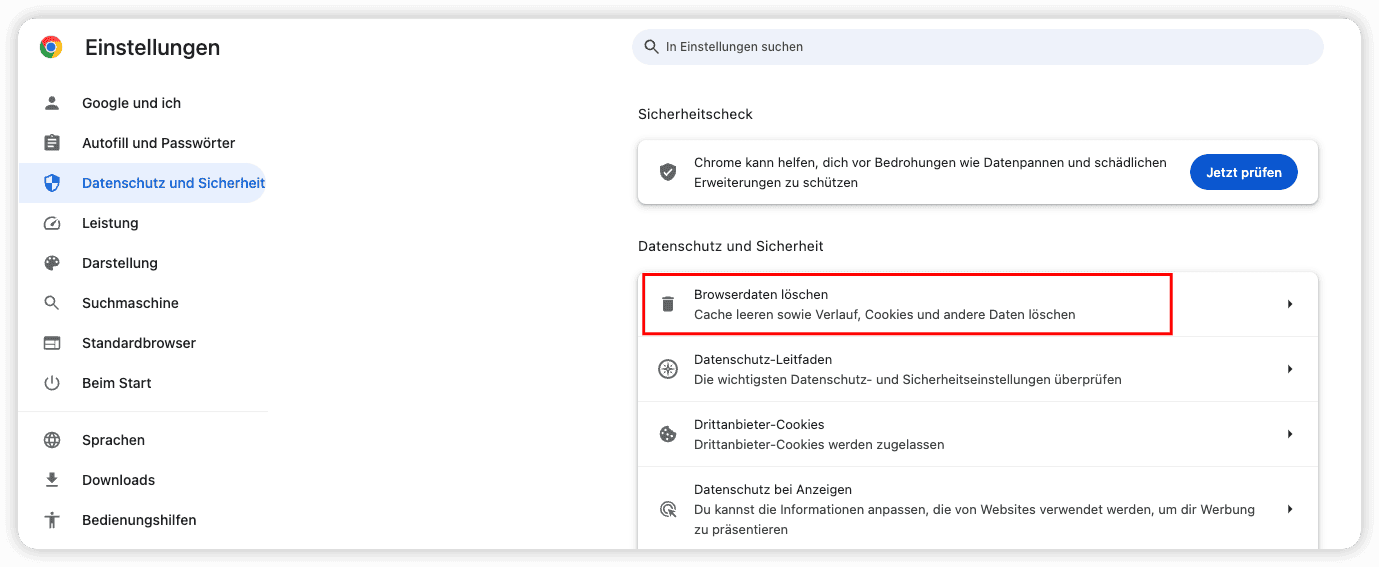Click the magnifier icon beside Suchmaschine

52,303
